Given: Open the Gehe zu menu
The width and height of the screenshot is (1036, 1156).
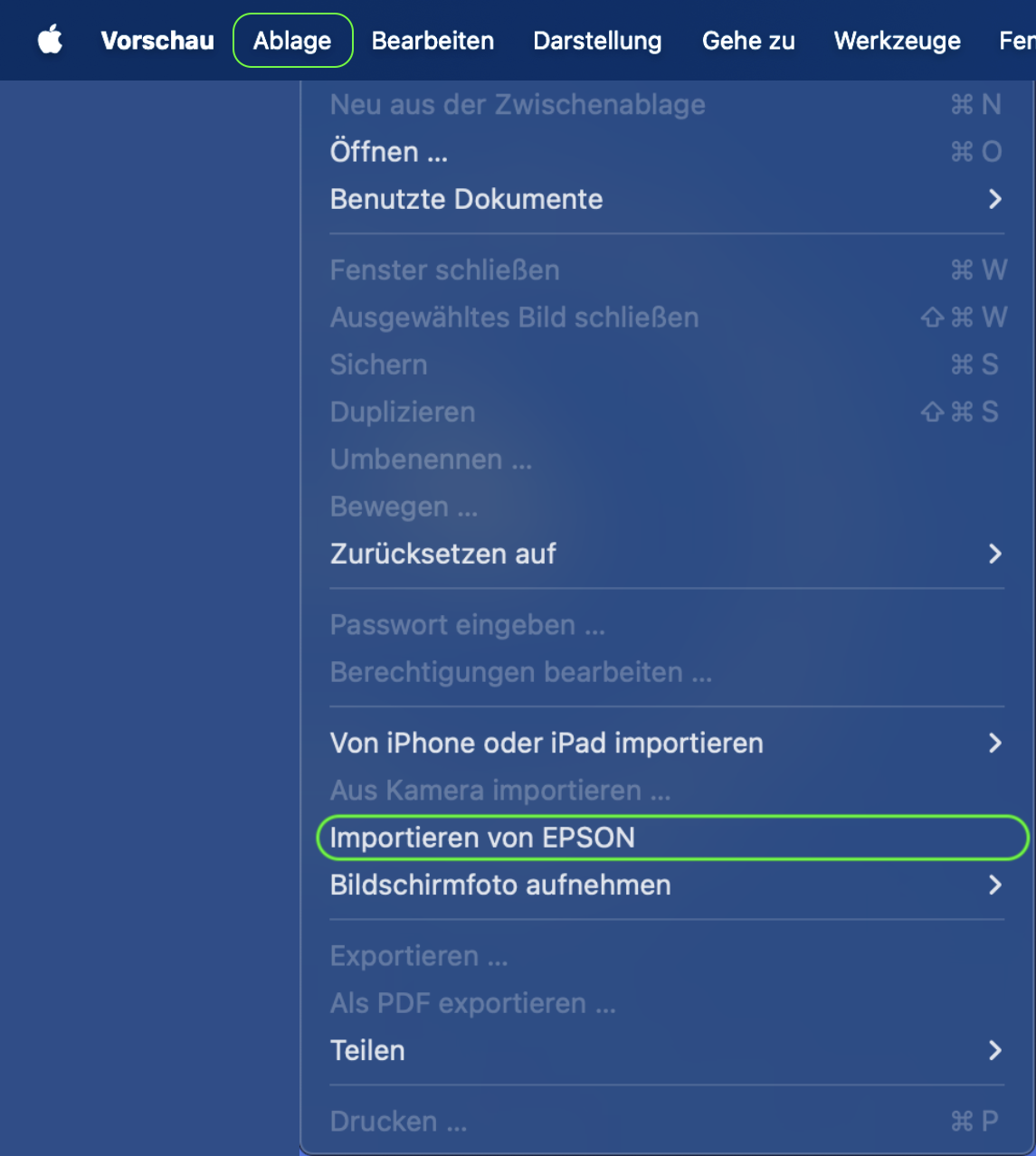Looking at the screenshot, I should pos(748,41).
